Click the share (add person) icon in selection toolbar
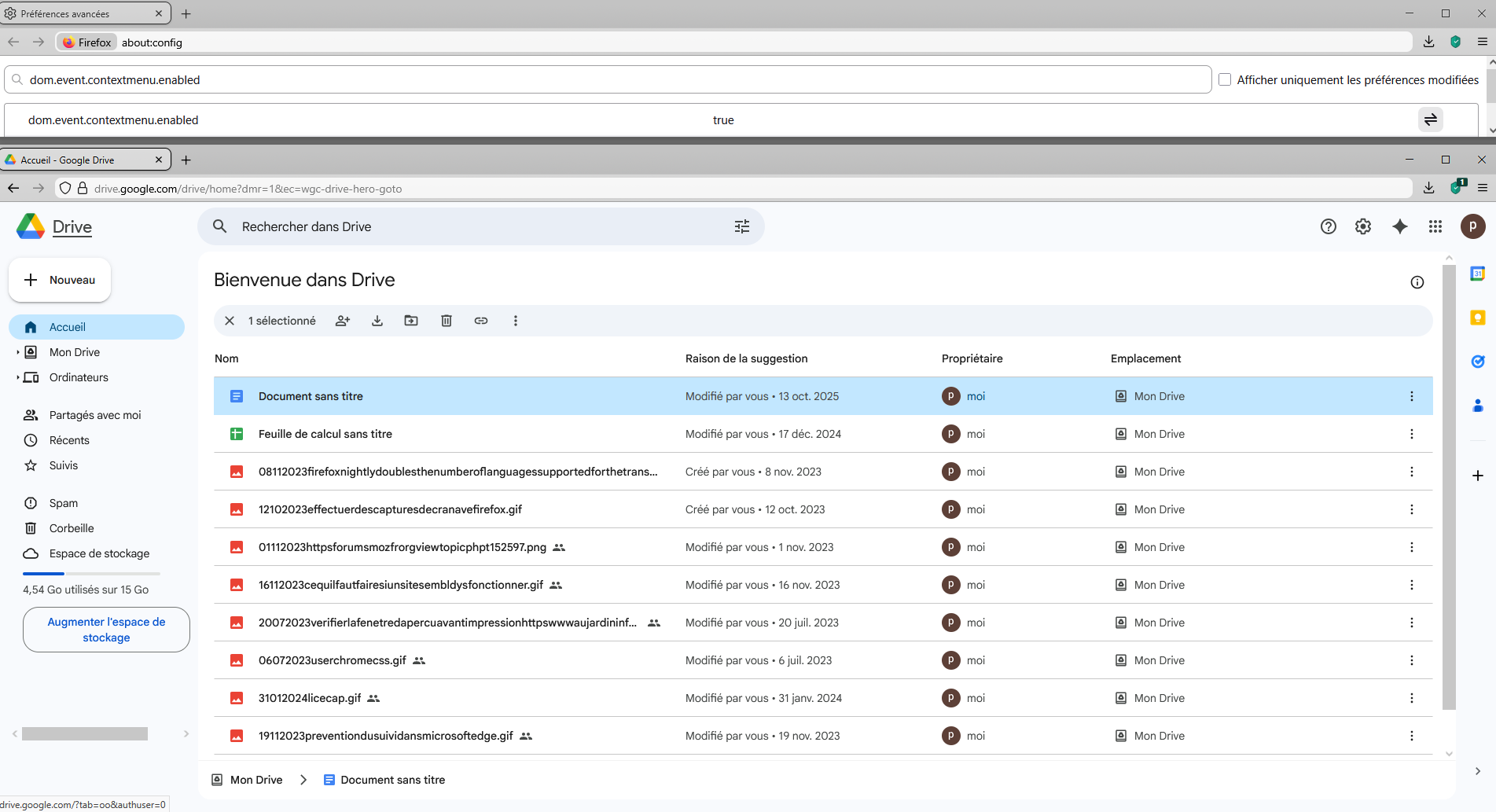 point(343,321)
